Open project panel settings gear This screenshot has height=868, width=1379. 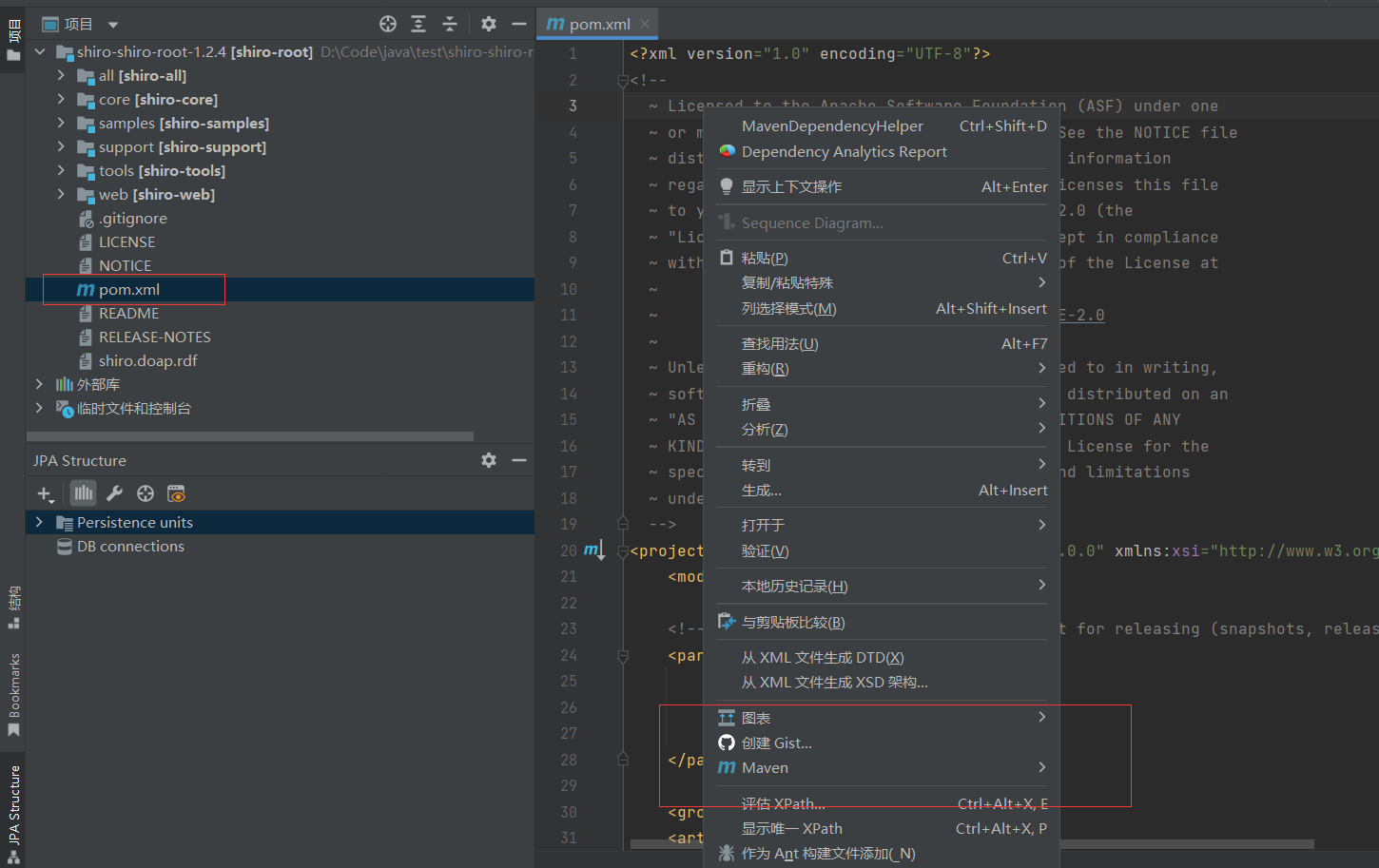click(489, 24)
